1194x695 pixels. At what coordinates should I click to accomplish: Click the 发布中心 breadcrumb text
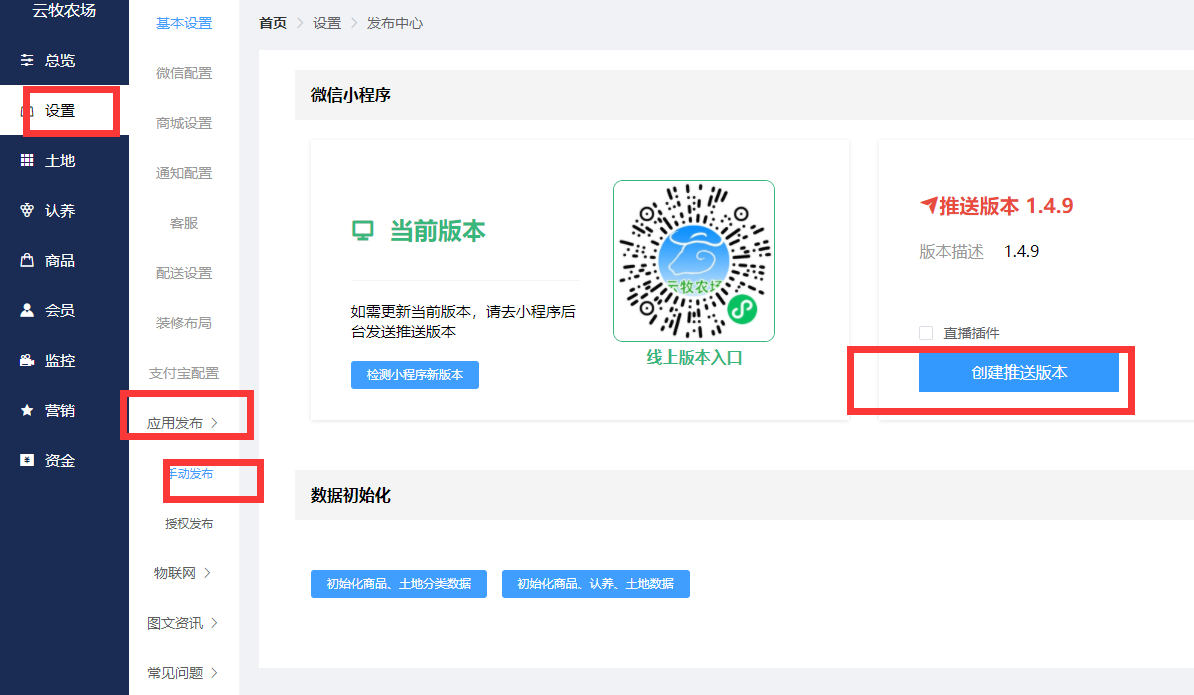tap(394, 23)
